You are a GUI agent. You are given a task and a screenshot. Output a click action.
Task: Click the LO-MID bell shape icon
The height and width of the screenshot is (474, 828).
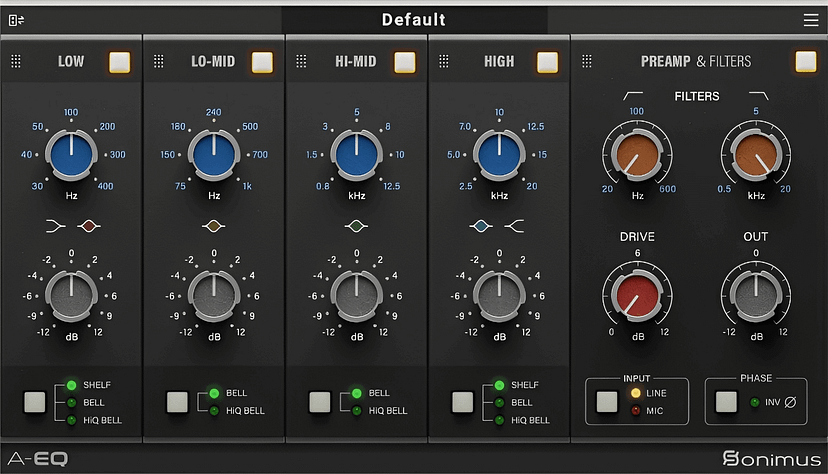point(214,226)
